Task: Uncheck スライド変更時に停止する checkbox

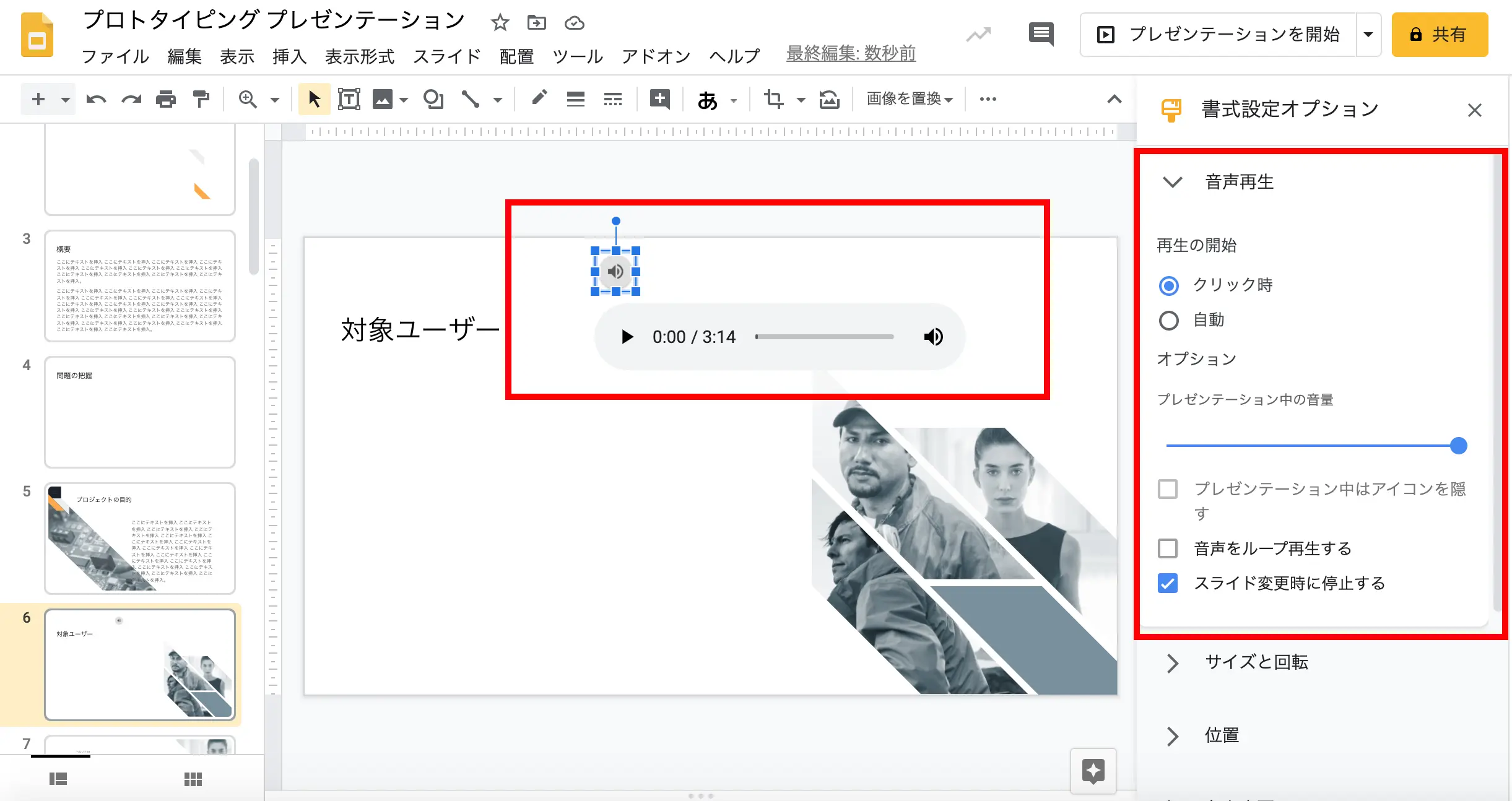Action: pos(1168,583)
